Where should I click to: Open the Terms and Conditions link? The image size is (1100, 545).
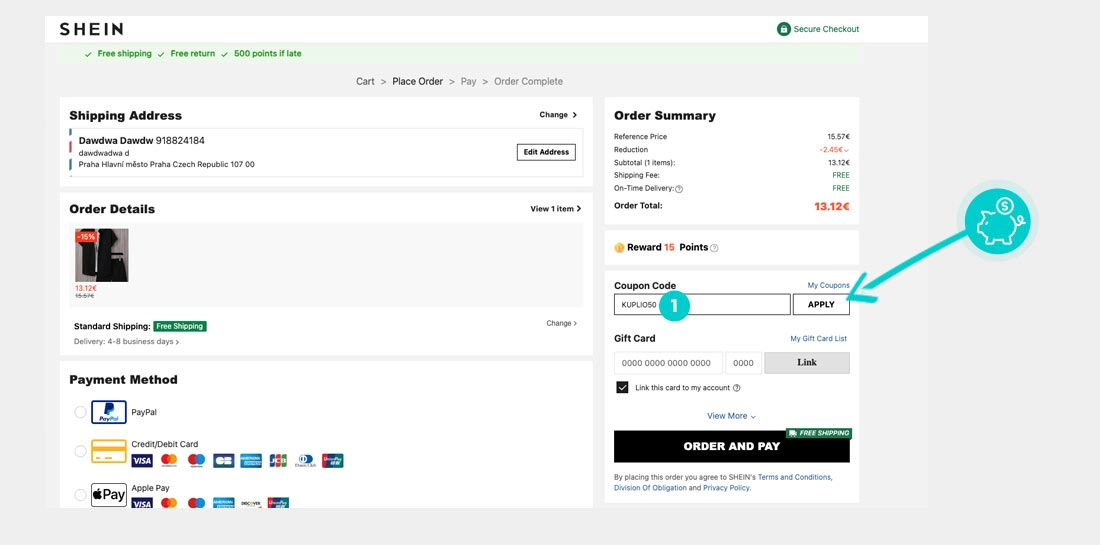[794, 477]
